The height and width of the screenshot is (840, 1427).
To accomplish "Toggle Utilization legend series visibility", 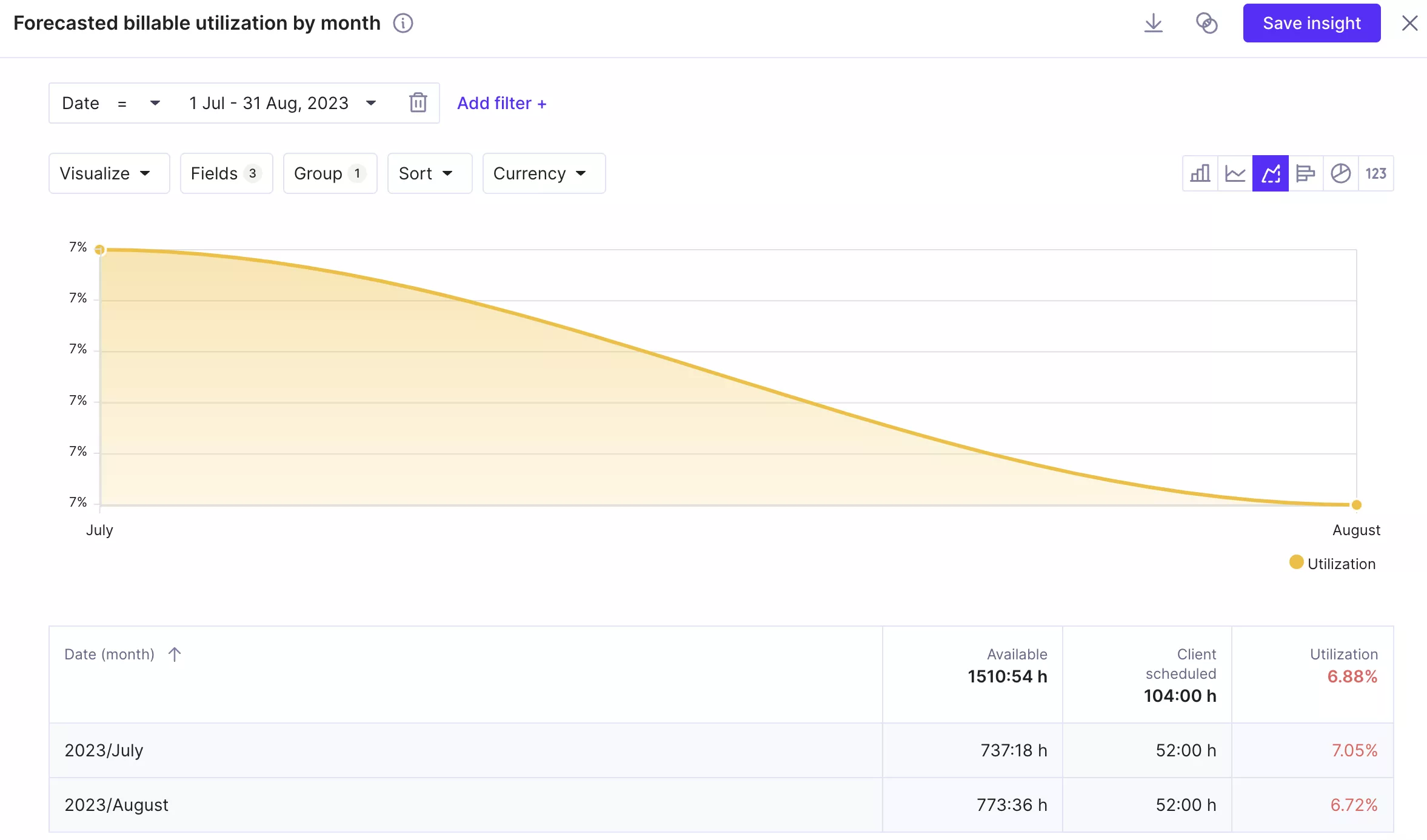I will click(x=1332, y=564).
